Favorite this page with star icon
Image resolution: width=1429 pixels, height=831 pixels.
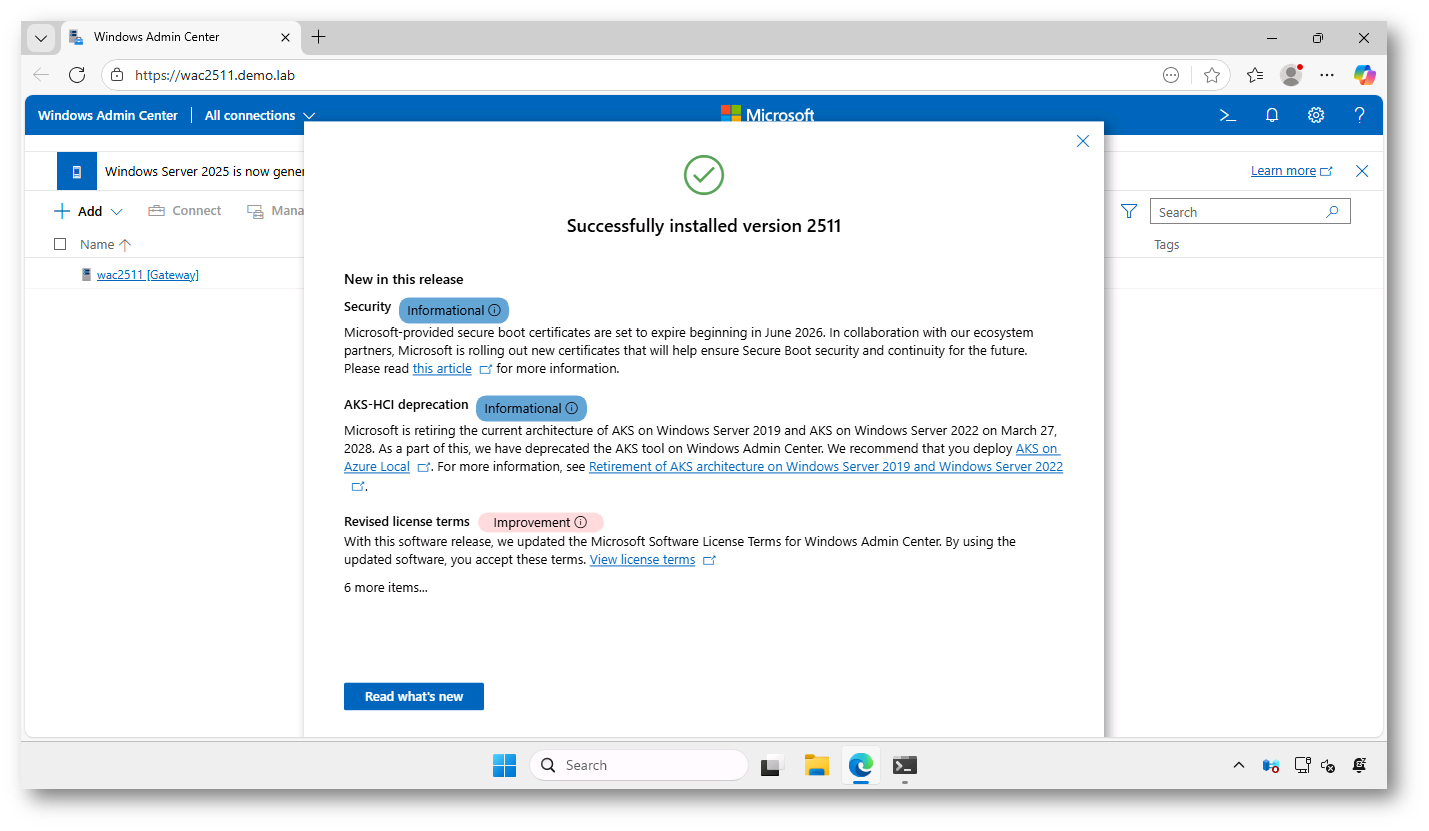pyautogui.click(x=1212, y=75)
